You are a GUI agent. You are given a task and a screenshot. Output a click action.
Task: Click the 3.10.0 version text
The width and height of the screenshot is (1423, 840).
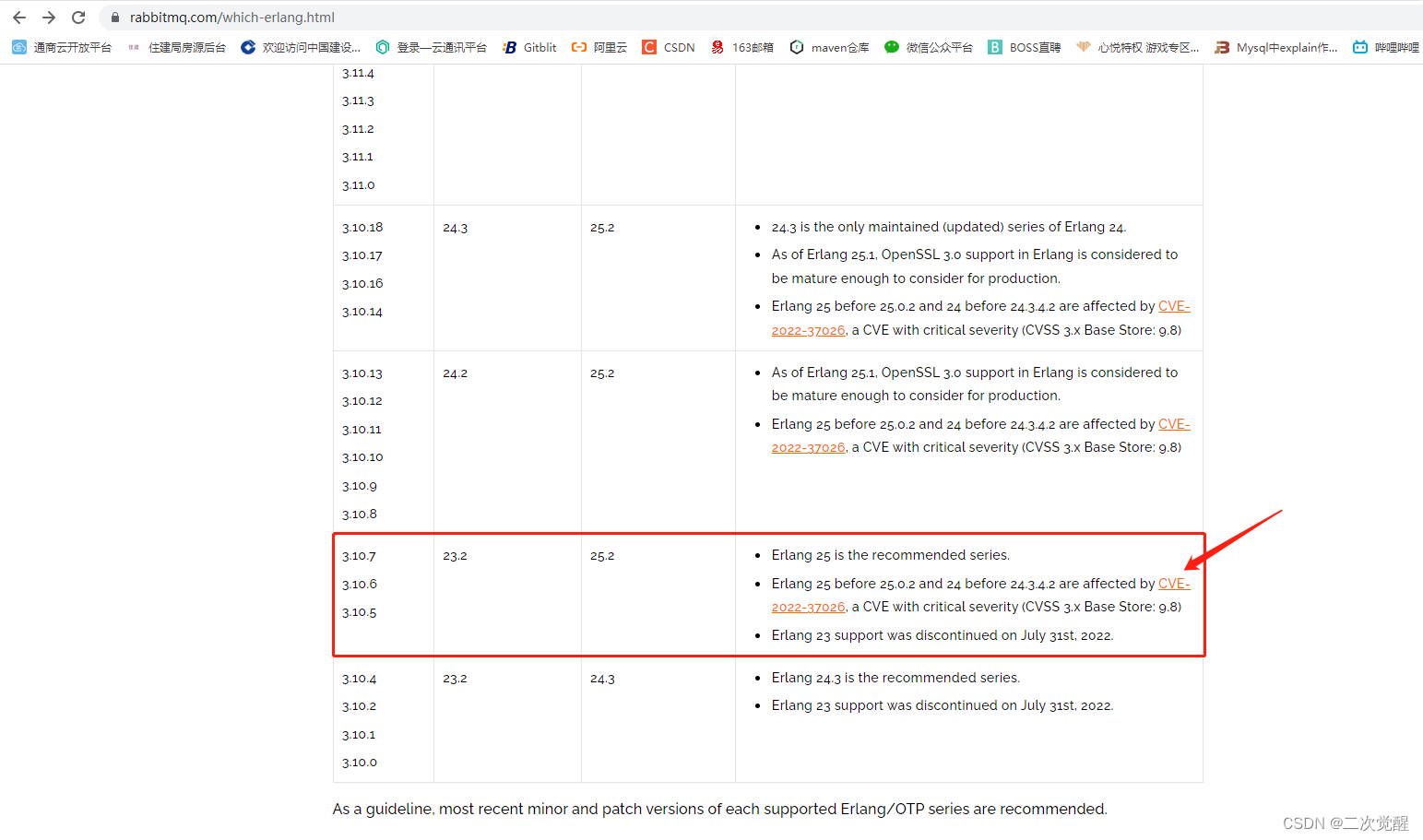360,763
